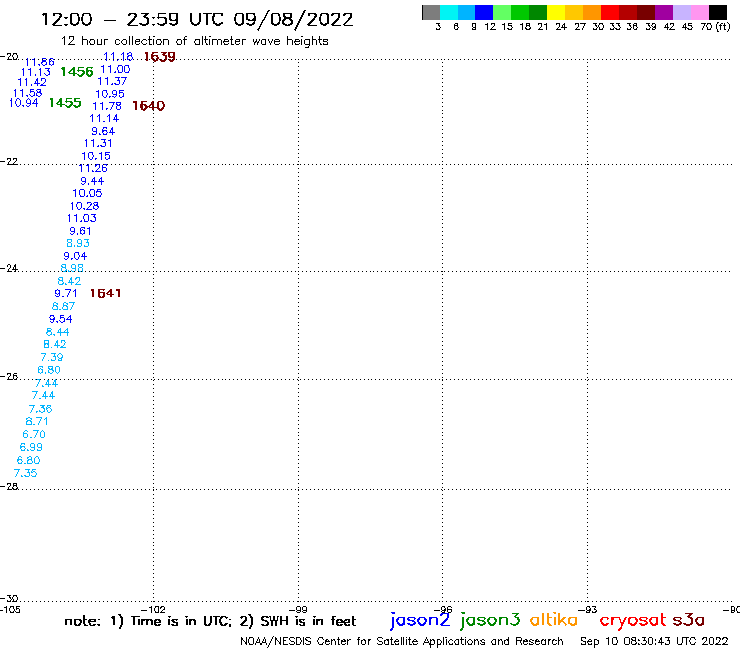
Task: Click the NOAA/NESDIS Center credit text
Action: pos(402,641)
